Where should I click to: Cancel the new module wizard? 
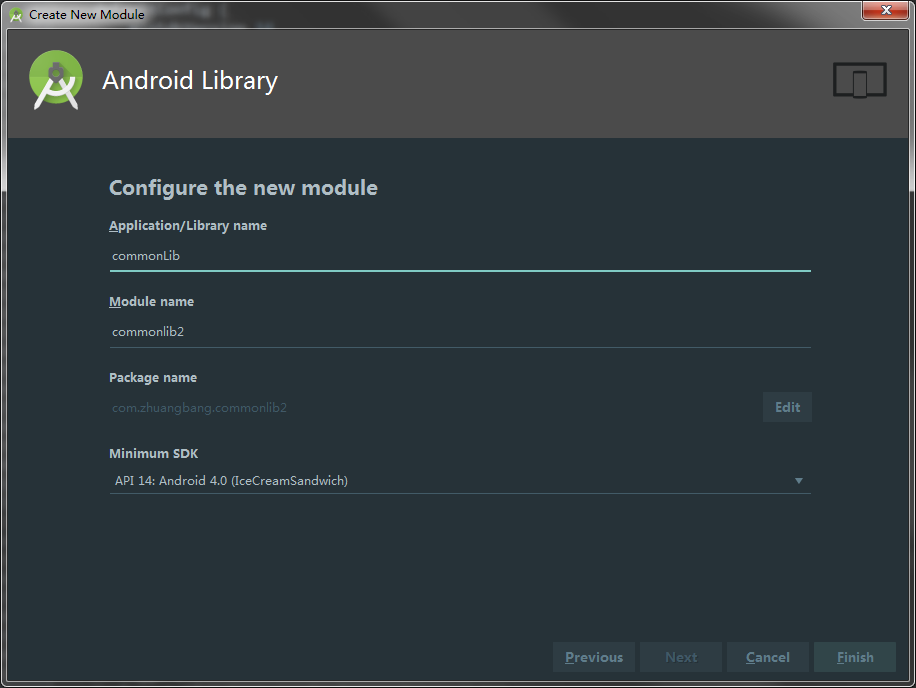point(768,657)
